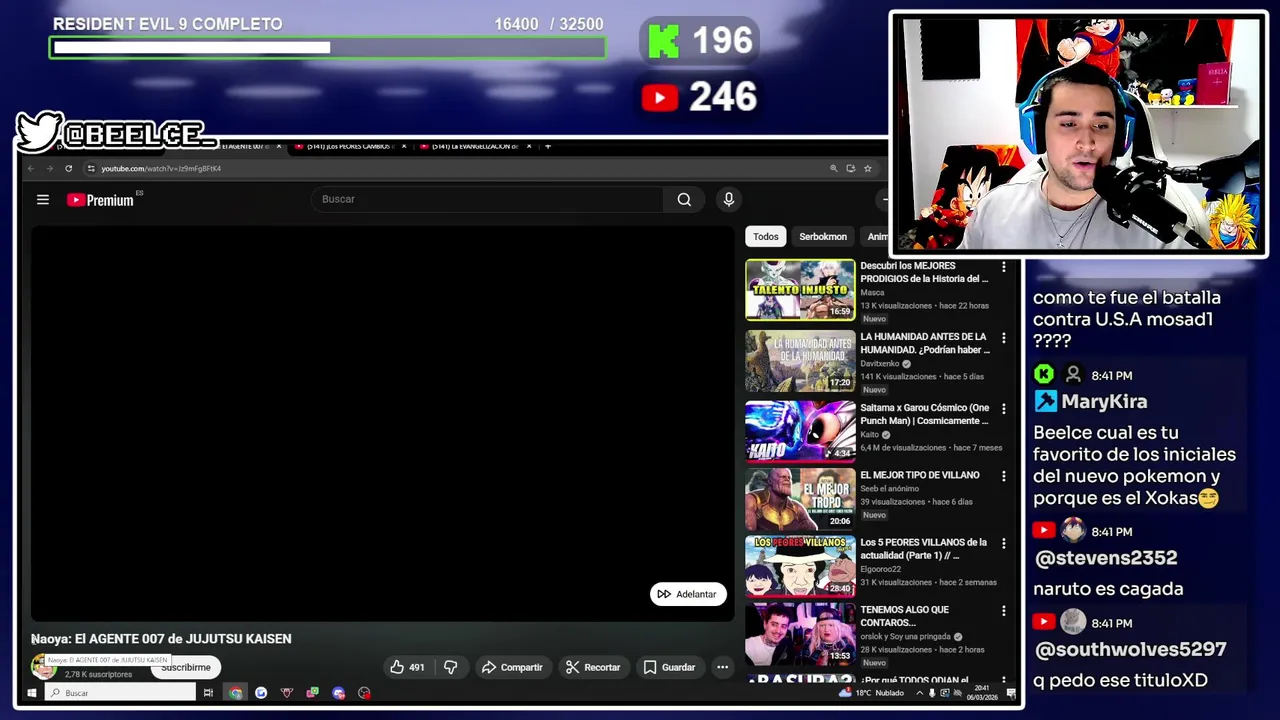Open Task View on the taskbar
The height and width of the screenshot is (720, 1280).
click(x=208, y=692)
